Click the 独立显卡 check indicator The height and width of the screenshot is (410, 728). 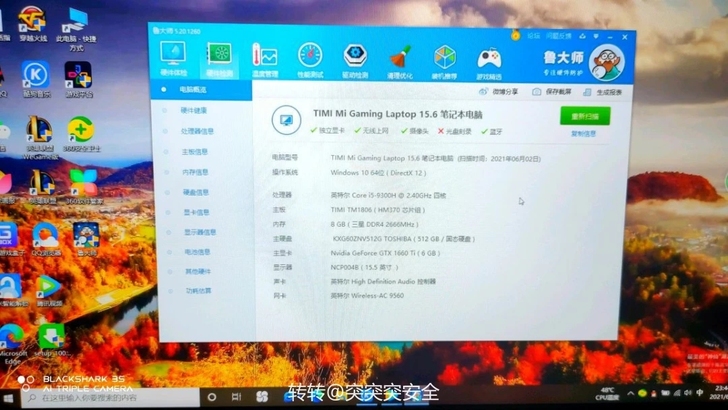pos(327,131)
